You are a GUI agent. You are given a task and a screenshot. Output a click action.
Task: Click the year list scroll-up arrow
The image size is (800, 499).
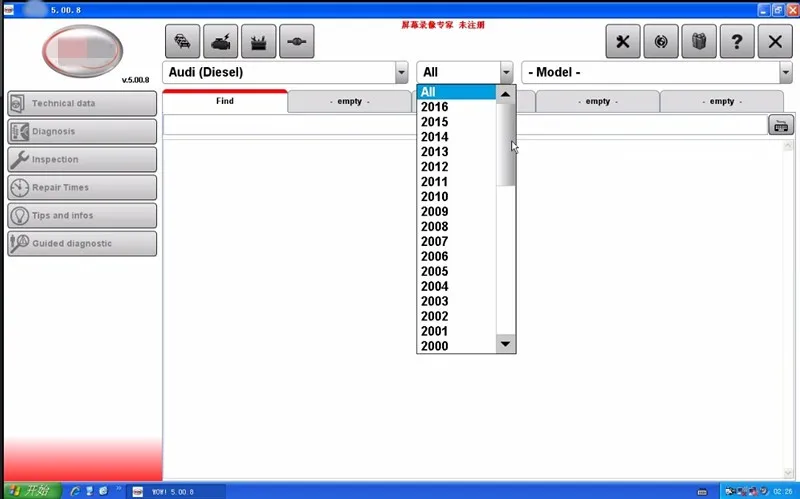click(505, 94)
